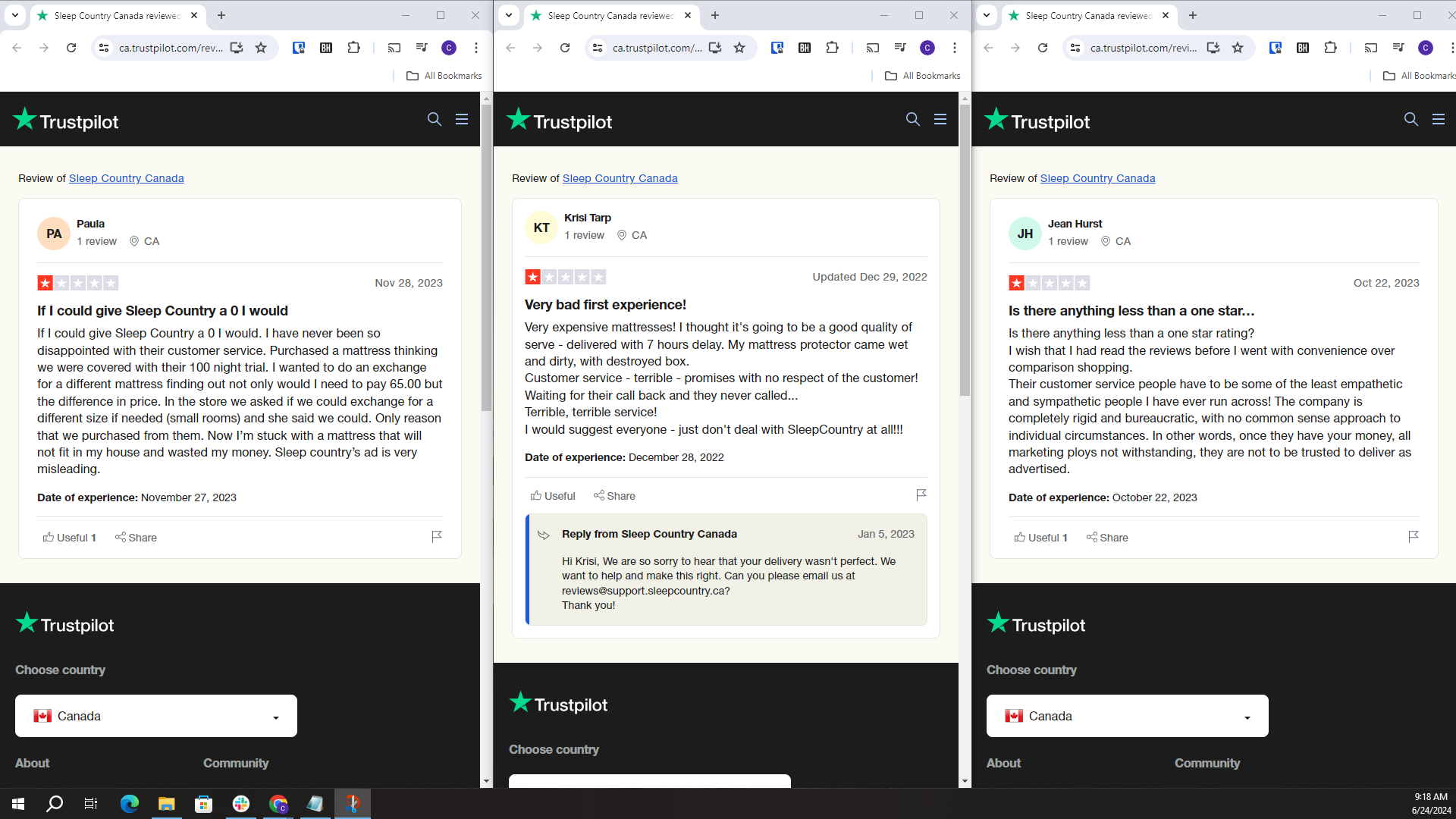The height and width of the screenshot is (819, 1456).
Task: Click reload button in right browser window
Action: (x=1043, y=48)
